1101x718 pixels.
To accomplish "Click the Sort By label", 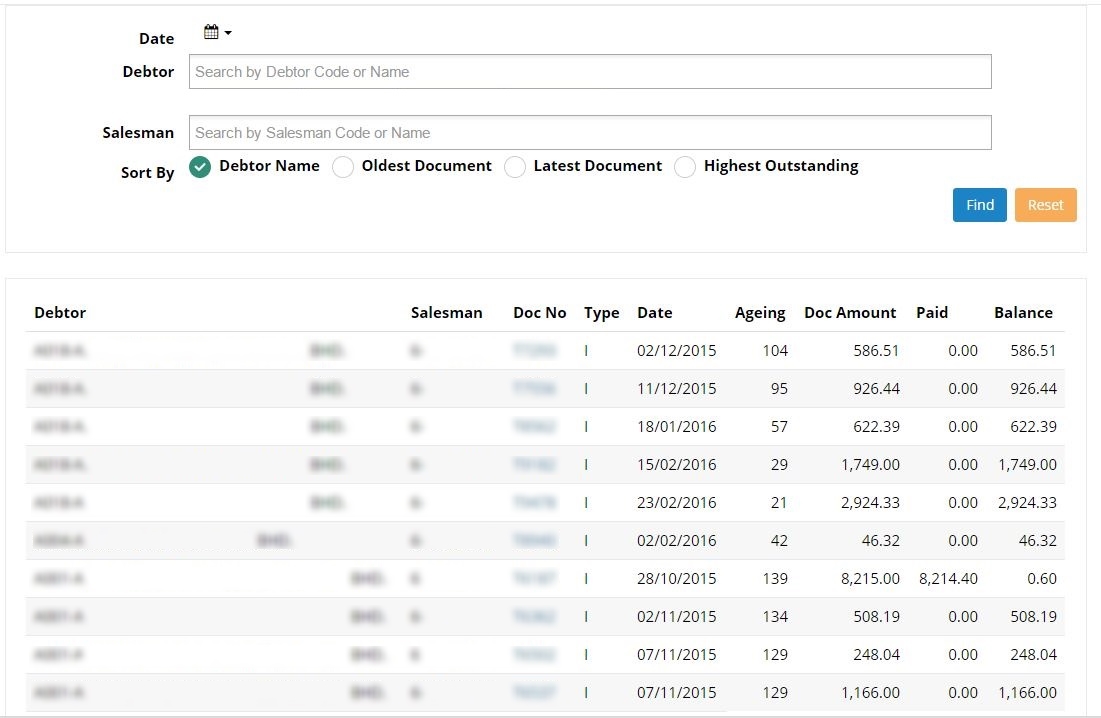I will 147,173.
